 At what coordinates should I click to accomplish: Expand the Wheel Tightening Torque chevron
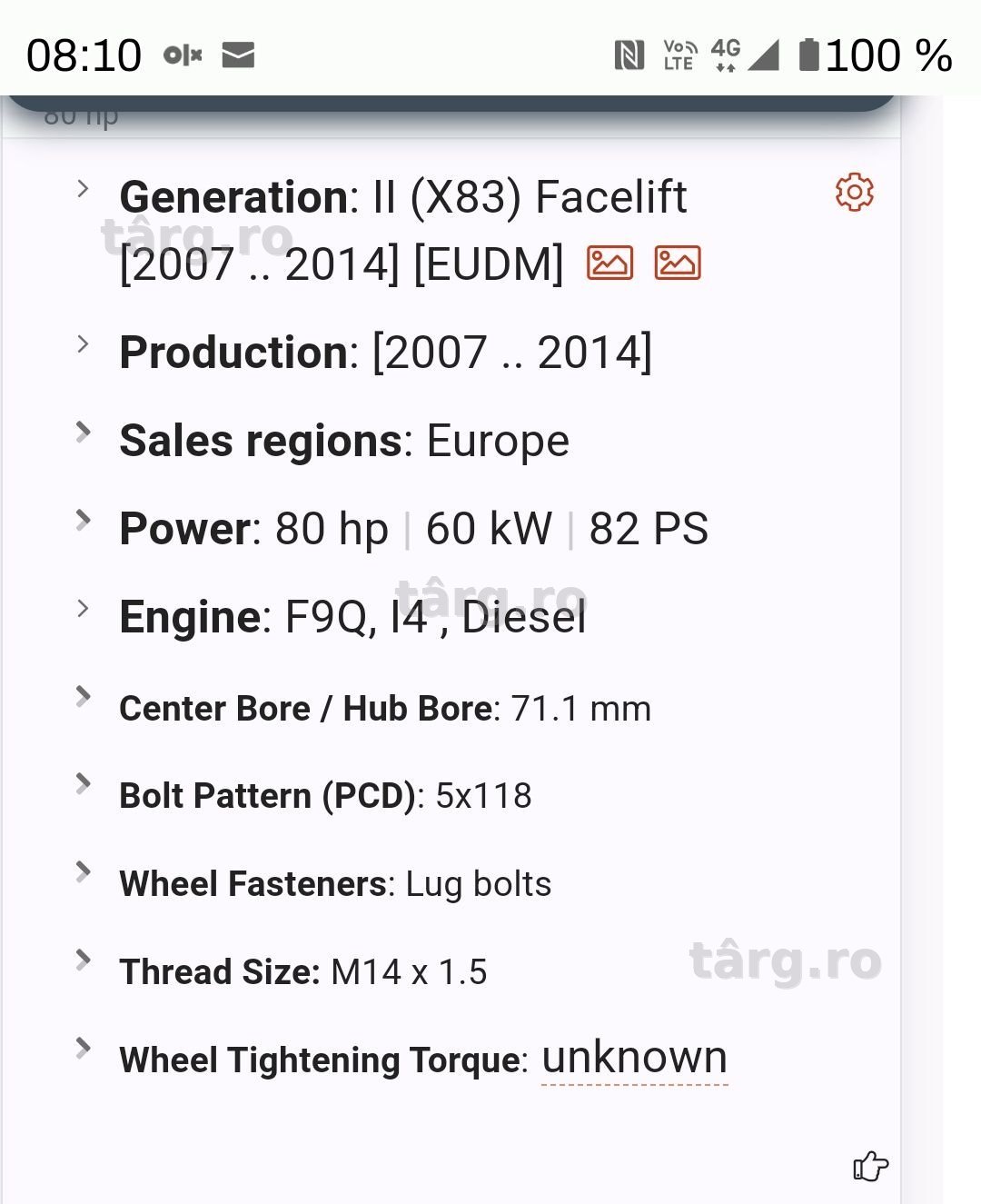point(83,1048)
